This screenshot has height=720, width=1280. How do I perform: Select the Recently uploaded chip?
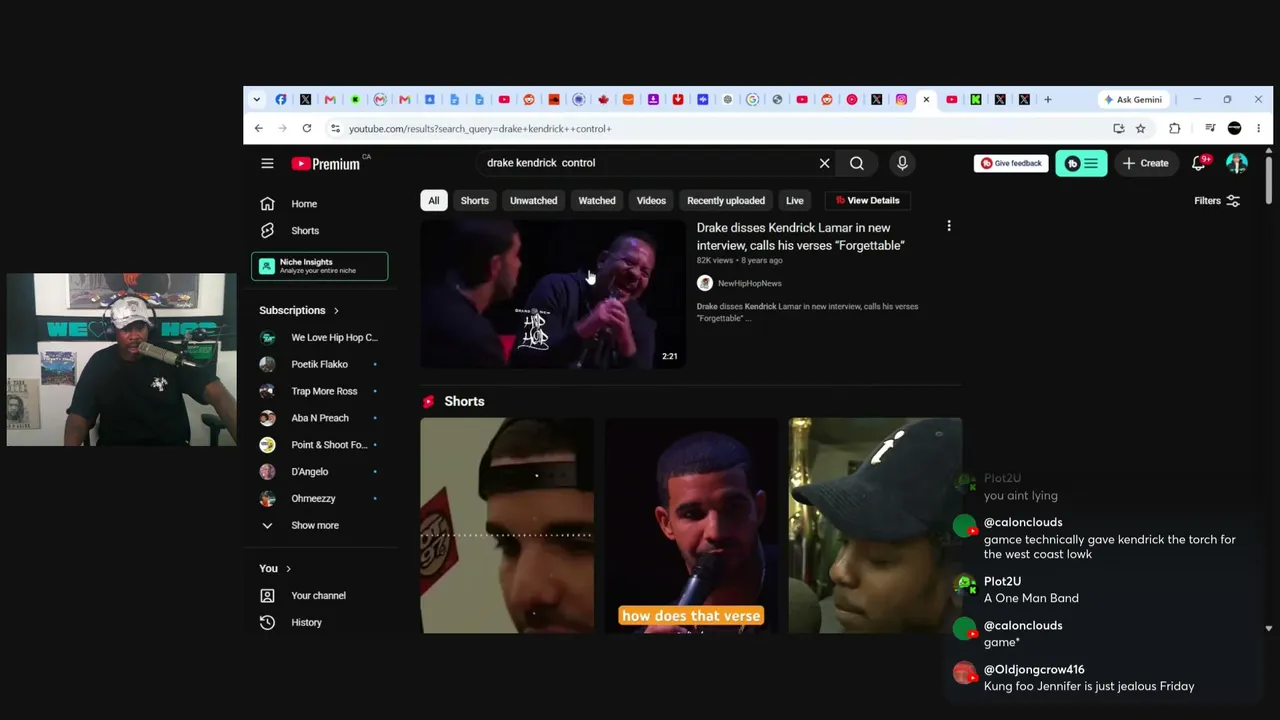point(726,200)
